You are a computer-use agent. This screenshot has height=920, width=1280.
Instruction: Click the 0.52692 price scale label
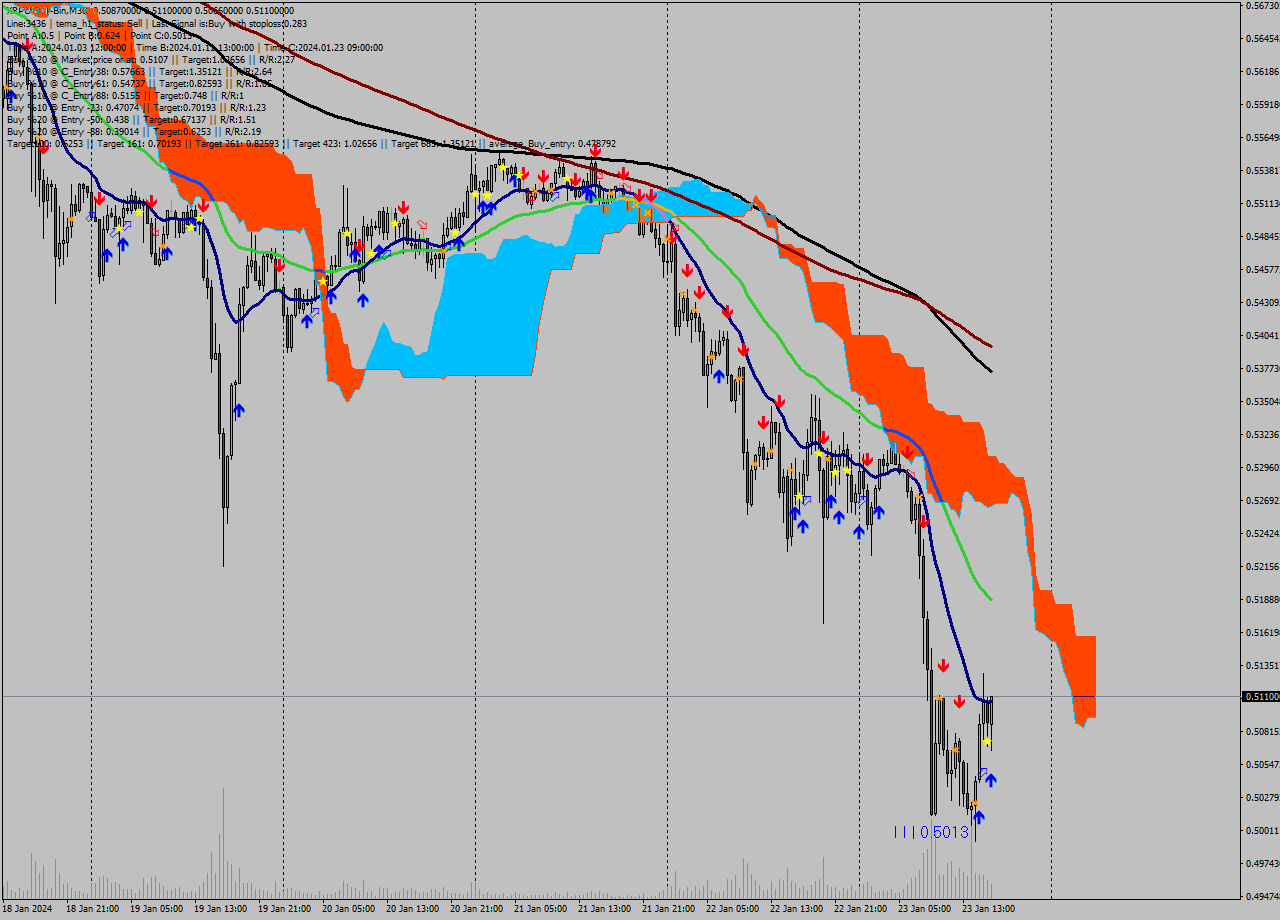(x=1264, y=500)
